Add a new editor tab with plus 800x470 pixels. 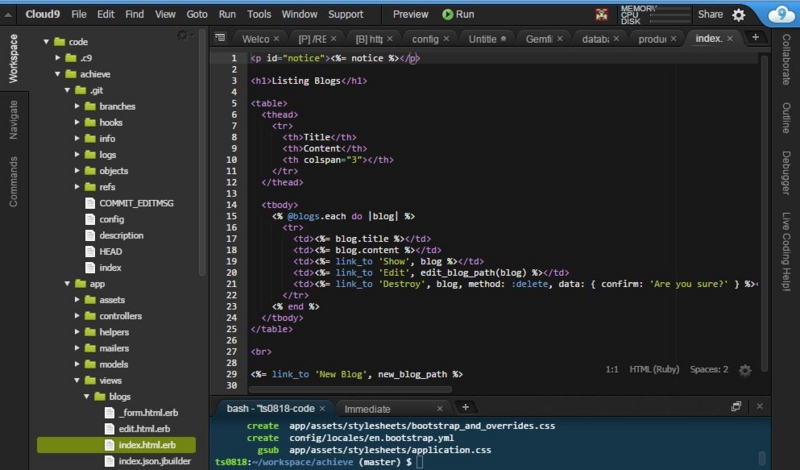pos(755,37)
